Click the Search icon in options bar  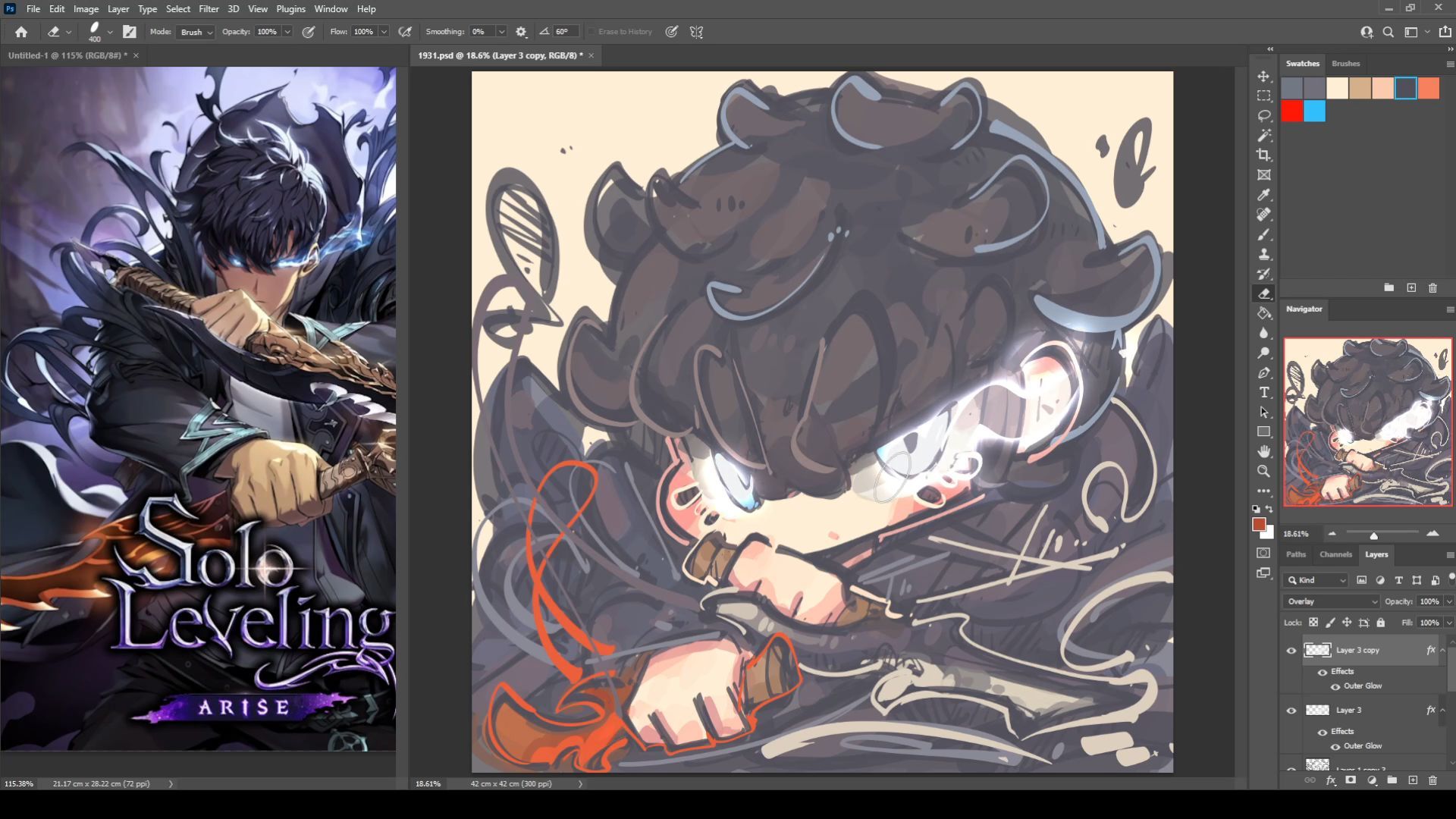1388,32
